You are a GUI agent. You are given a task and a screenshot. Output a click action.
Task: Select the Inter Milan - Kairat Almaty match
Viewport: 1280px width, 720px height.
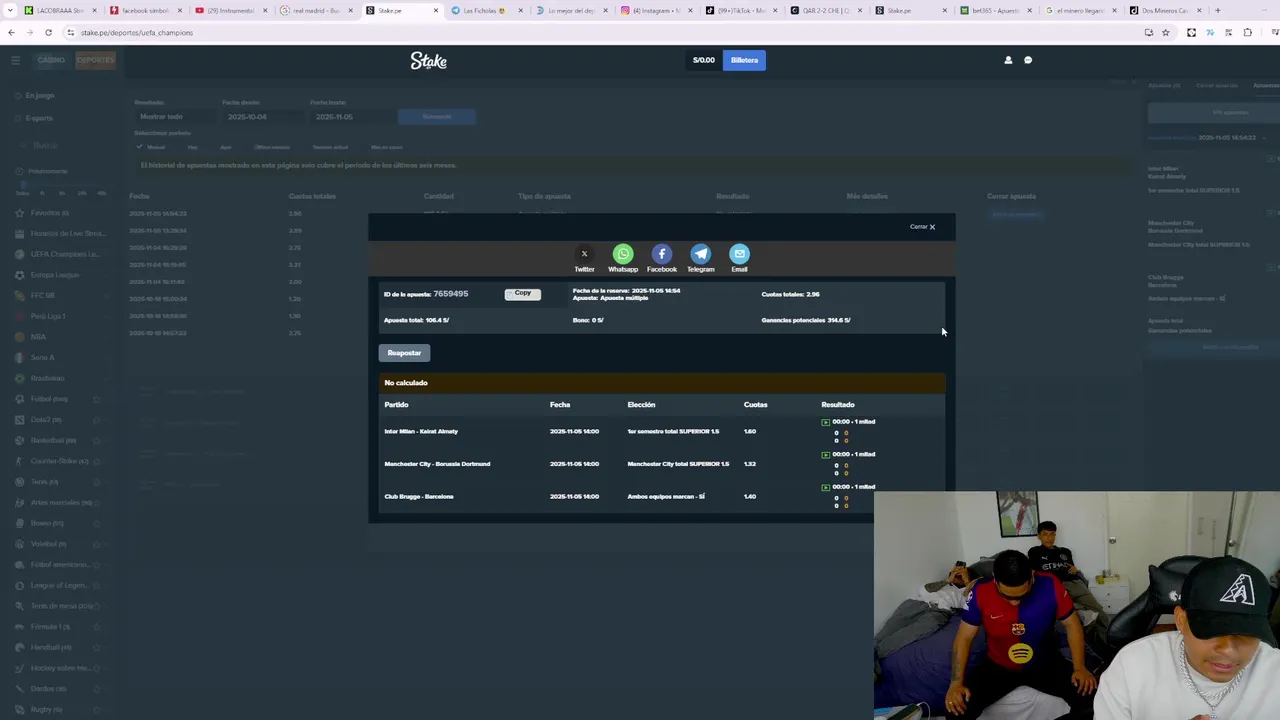click(421, 431)
